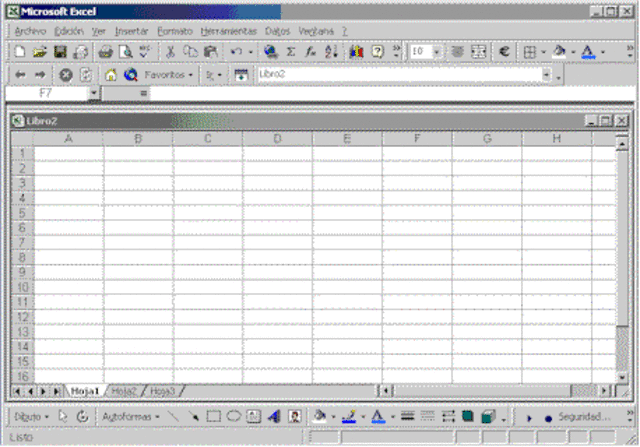Open the Office Assistant help icon
640x447 pixels.
click(x=377, y=52)
